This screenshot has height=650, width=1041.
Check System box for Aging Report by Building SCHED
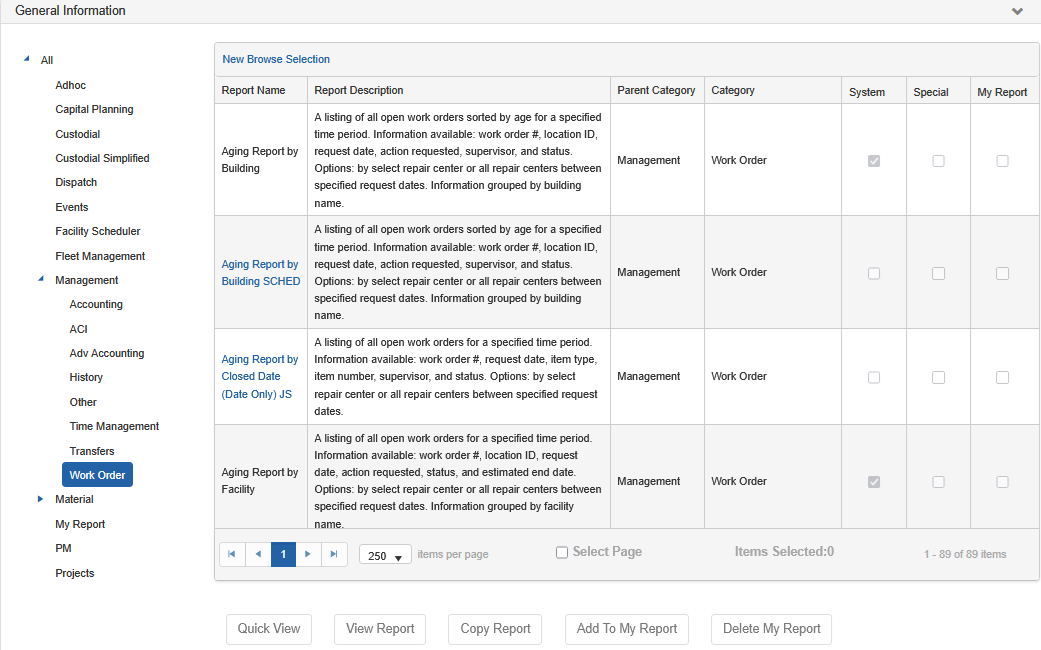pyautogui.click(x=874, y=273)
